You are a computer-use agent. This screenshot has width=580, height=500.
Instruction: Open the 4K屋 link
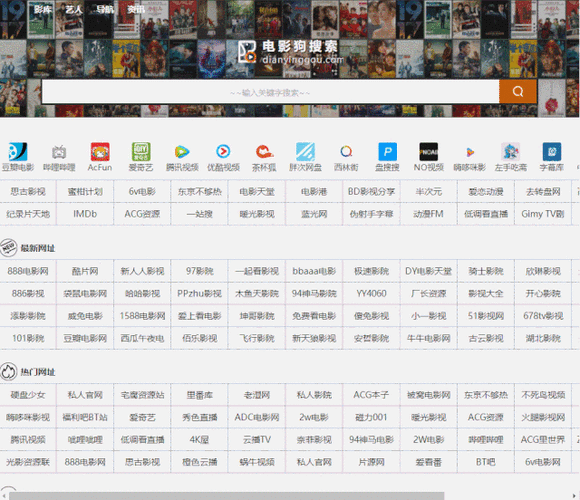pos(200,440)
